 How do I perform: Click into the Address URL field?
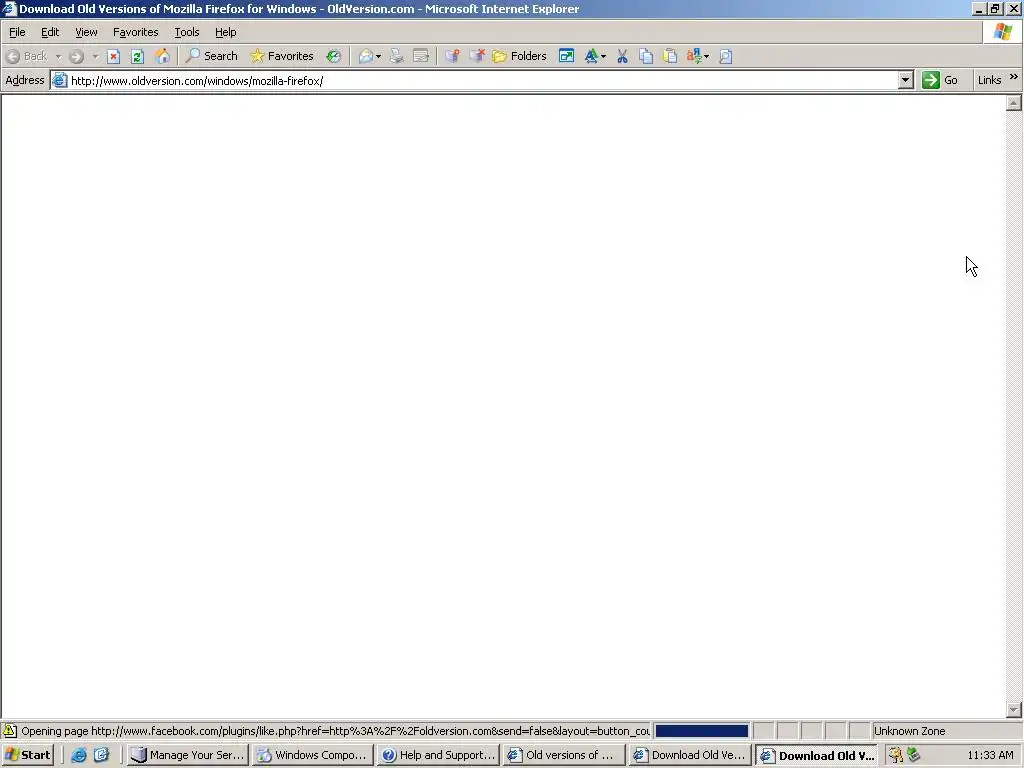click(x=483, y=80)
